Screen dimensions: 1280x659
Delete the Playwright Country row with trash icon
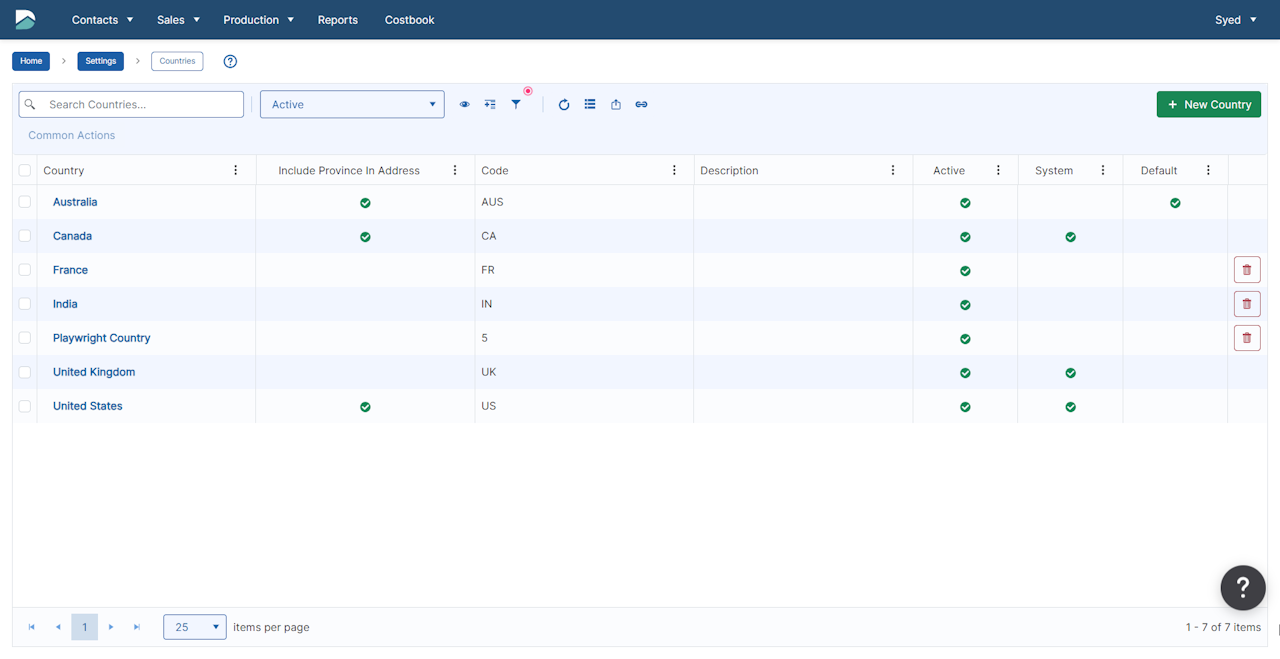[x=1247, y=338]
